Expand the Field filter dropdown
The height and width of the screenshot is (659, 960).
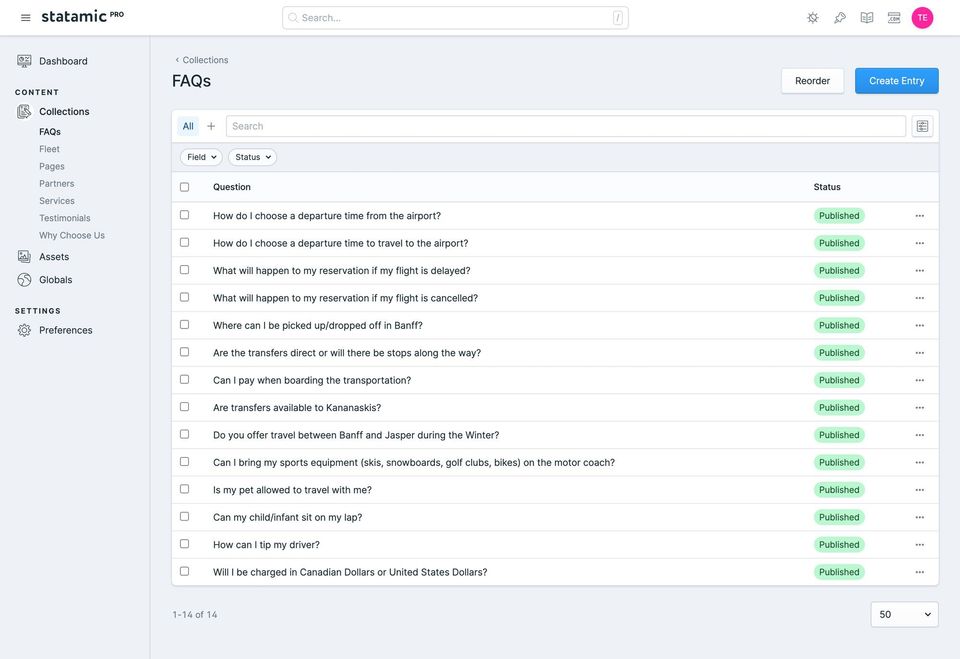pos(201,157)
